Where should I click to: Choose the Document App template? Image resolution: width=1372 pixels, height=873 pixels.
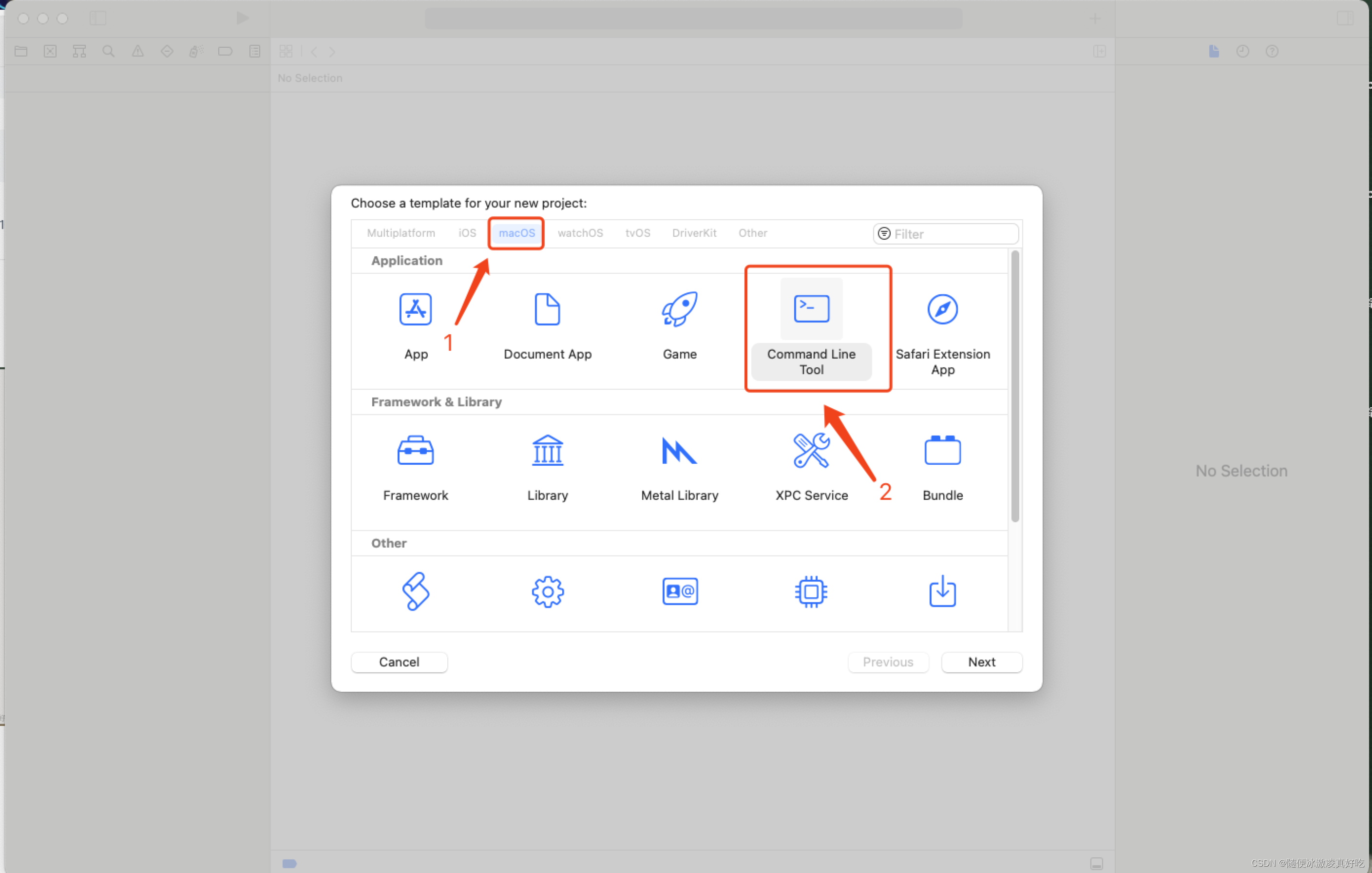point(547,309)
